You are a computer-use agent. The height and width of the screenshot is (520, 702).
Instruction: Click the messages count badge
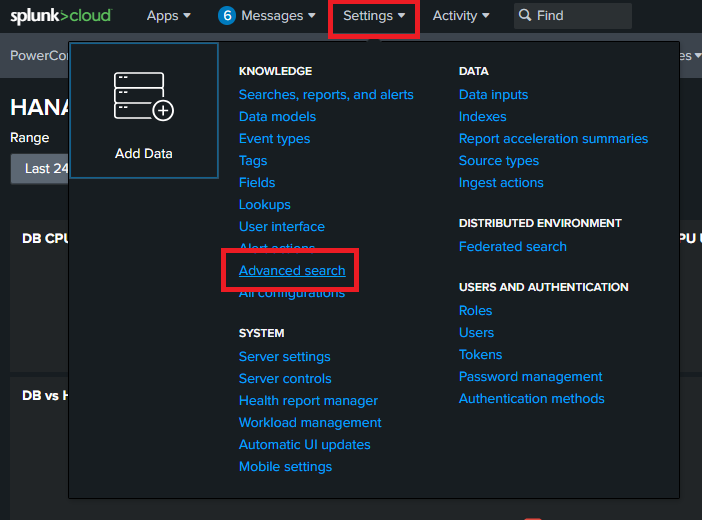[226, 16]
